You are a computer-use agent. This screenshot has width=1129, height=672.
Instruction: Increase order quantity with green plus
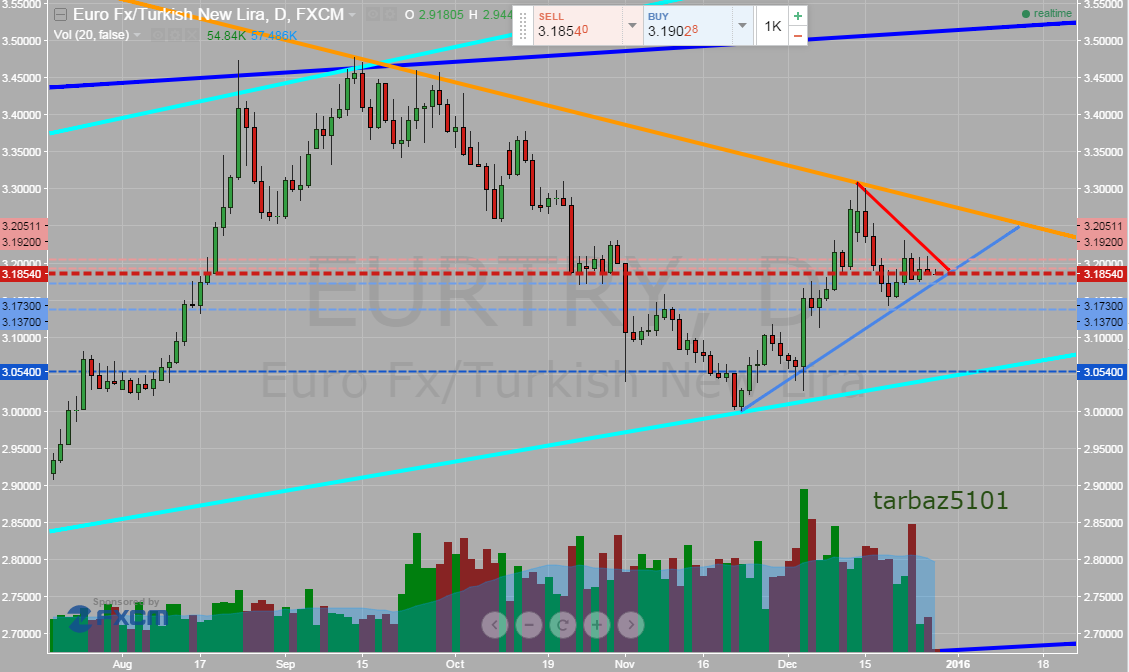[797, 17]
